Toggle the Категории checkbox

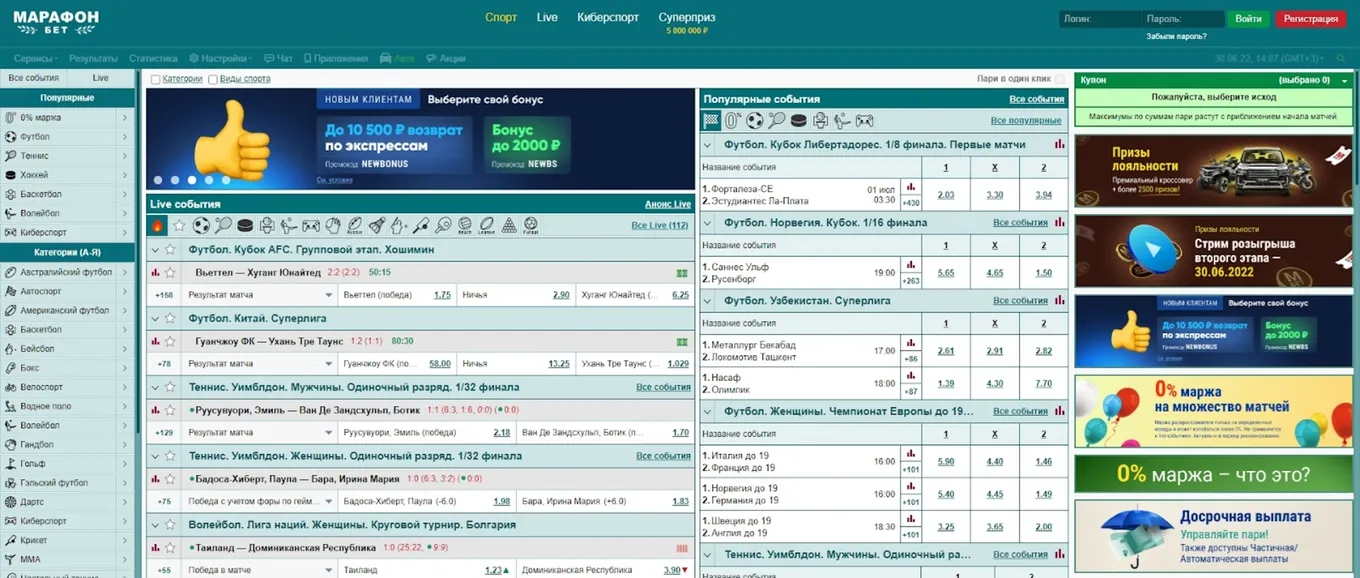[x=155, y=79]
